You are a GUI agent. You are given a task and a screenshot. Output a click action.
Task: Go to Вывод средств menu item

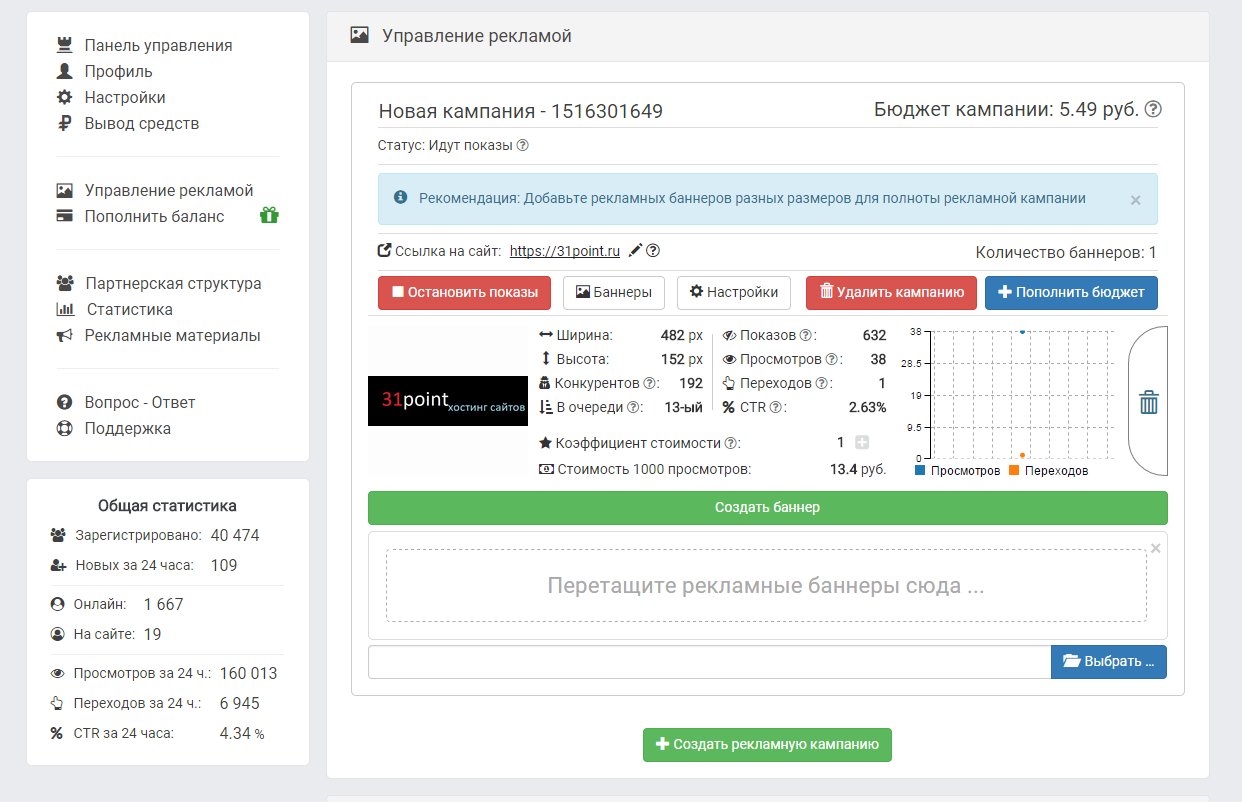[141, 124]
